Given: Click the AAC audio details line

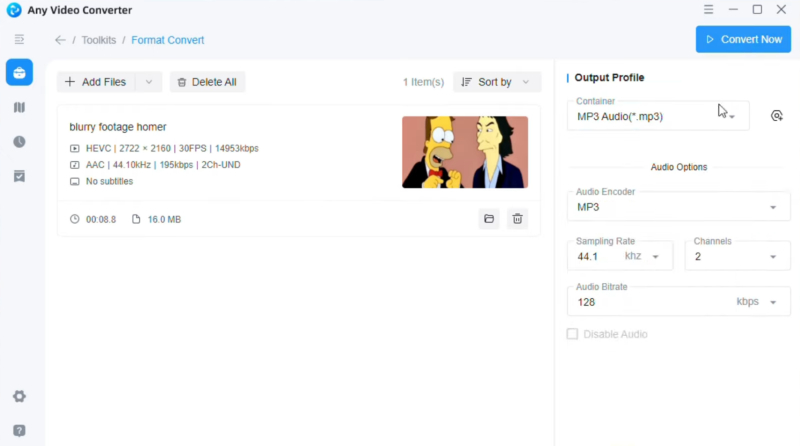Looking at the screenshot, I should point(163,165).
